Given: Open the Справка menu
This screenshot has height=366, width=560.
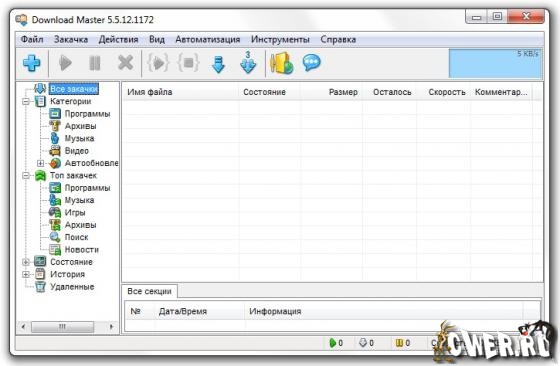Looking at the screenshot, I should point(338,39).
